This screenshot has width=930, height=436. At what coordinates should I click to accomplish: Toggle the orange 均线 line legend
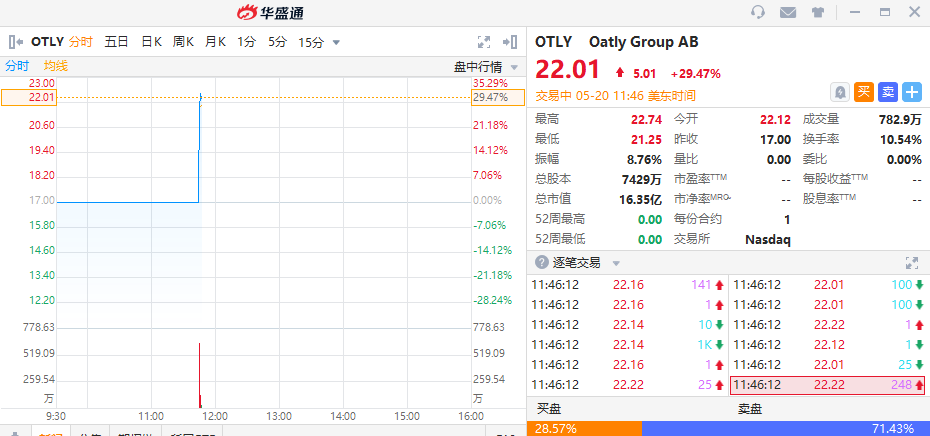tap(56, 66)
